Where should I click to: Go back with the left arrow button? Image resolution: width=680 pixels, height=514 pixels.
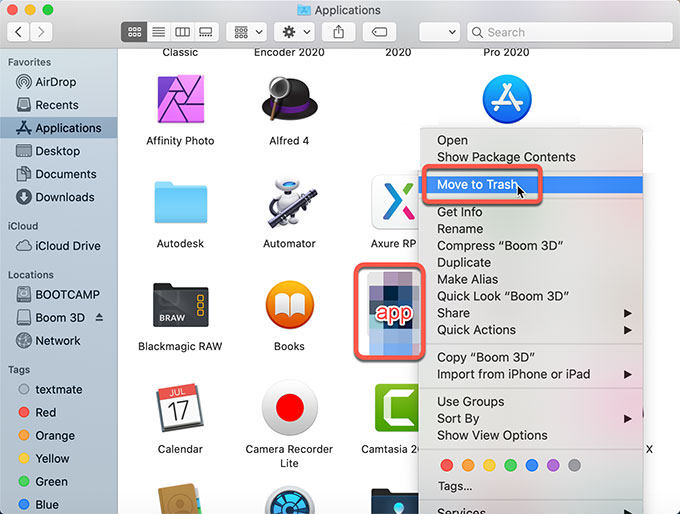tap(18, 32)
